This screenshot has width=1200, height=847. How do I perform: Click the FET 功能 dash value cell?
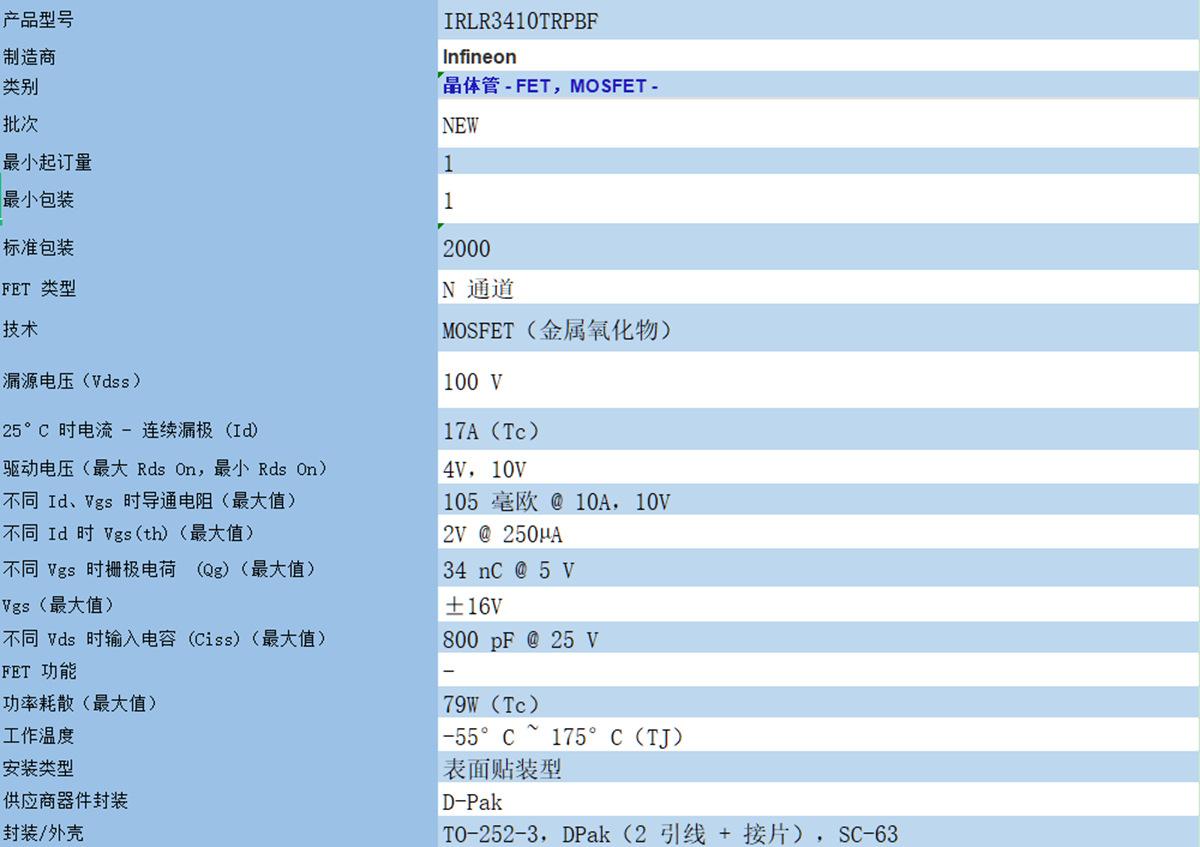(x=819, y=671)
